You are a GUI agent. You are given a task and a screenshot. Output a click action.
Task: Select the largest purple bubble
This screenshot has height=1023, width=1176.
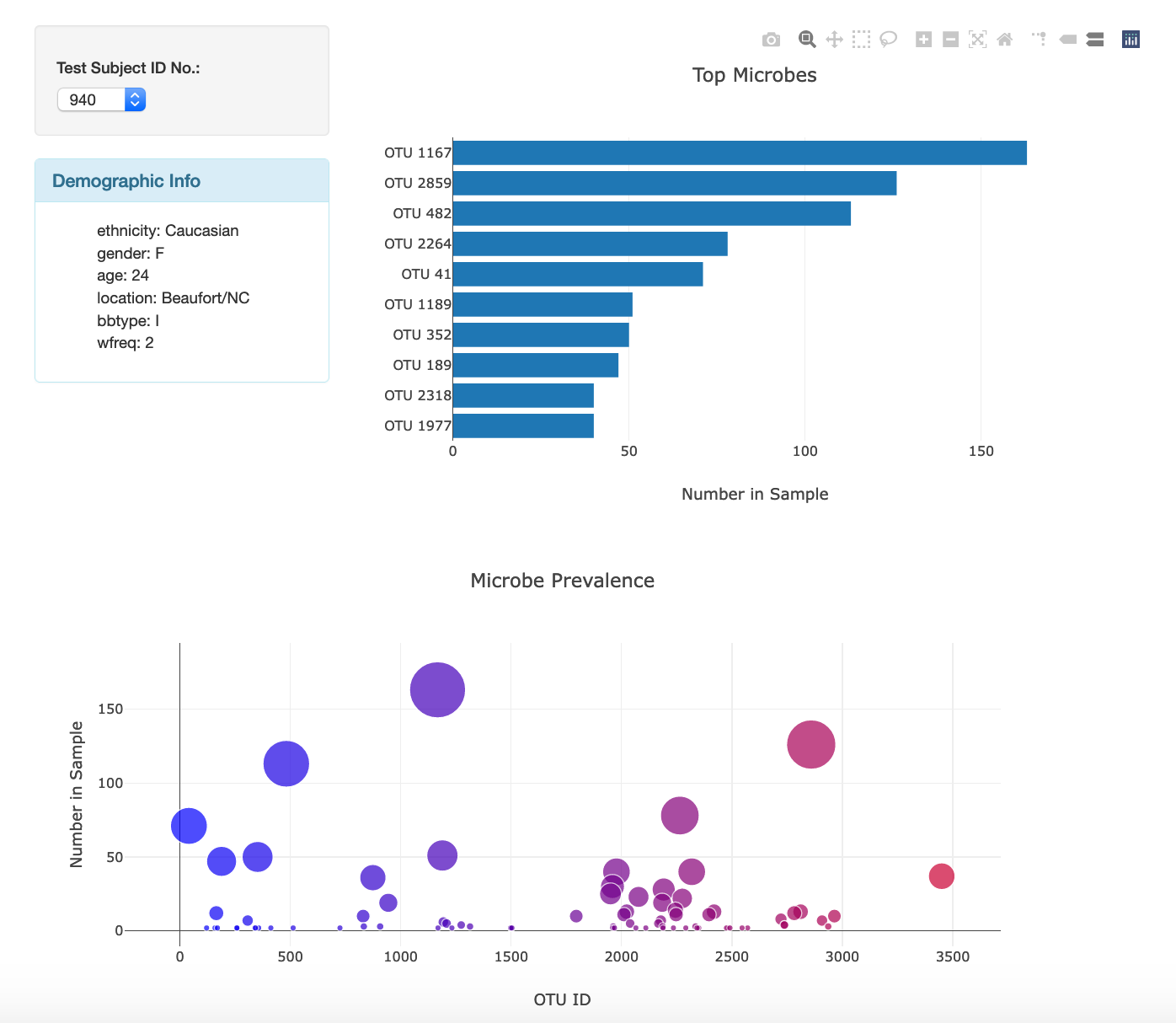click(436, 689)
